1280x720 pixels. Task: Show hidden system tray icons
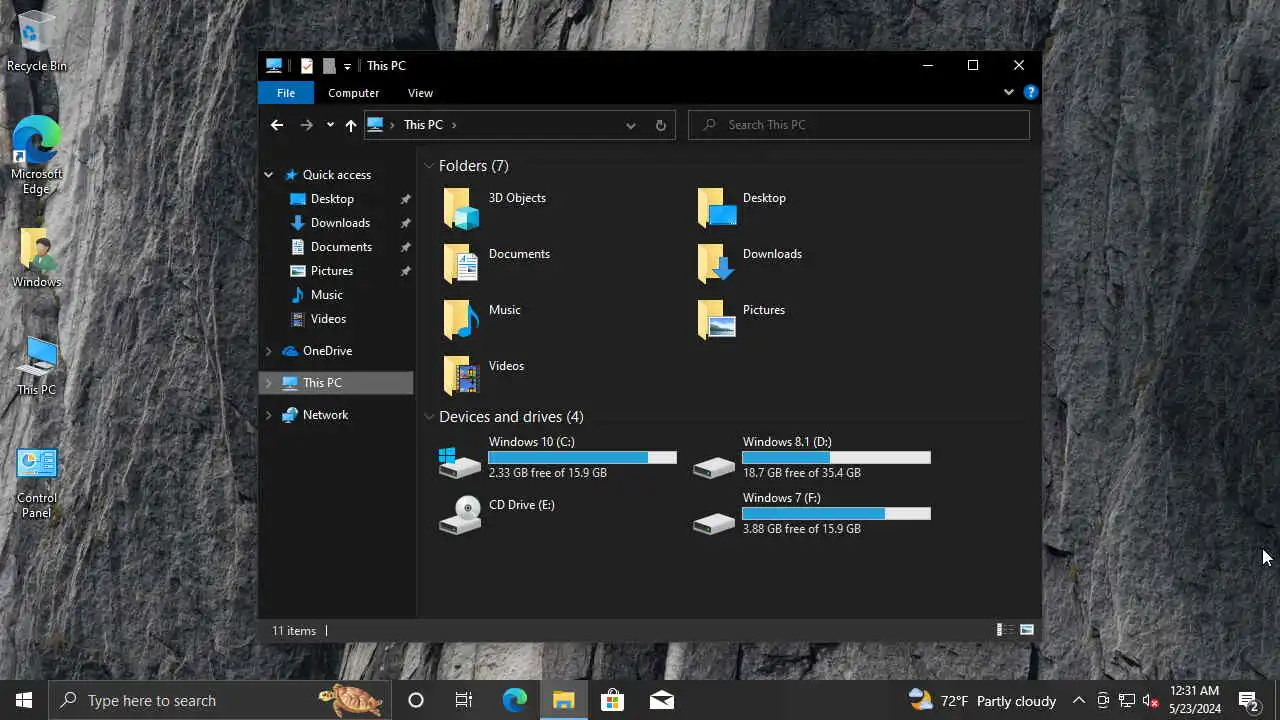[x=1079, y=700]
